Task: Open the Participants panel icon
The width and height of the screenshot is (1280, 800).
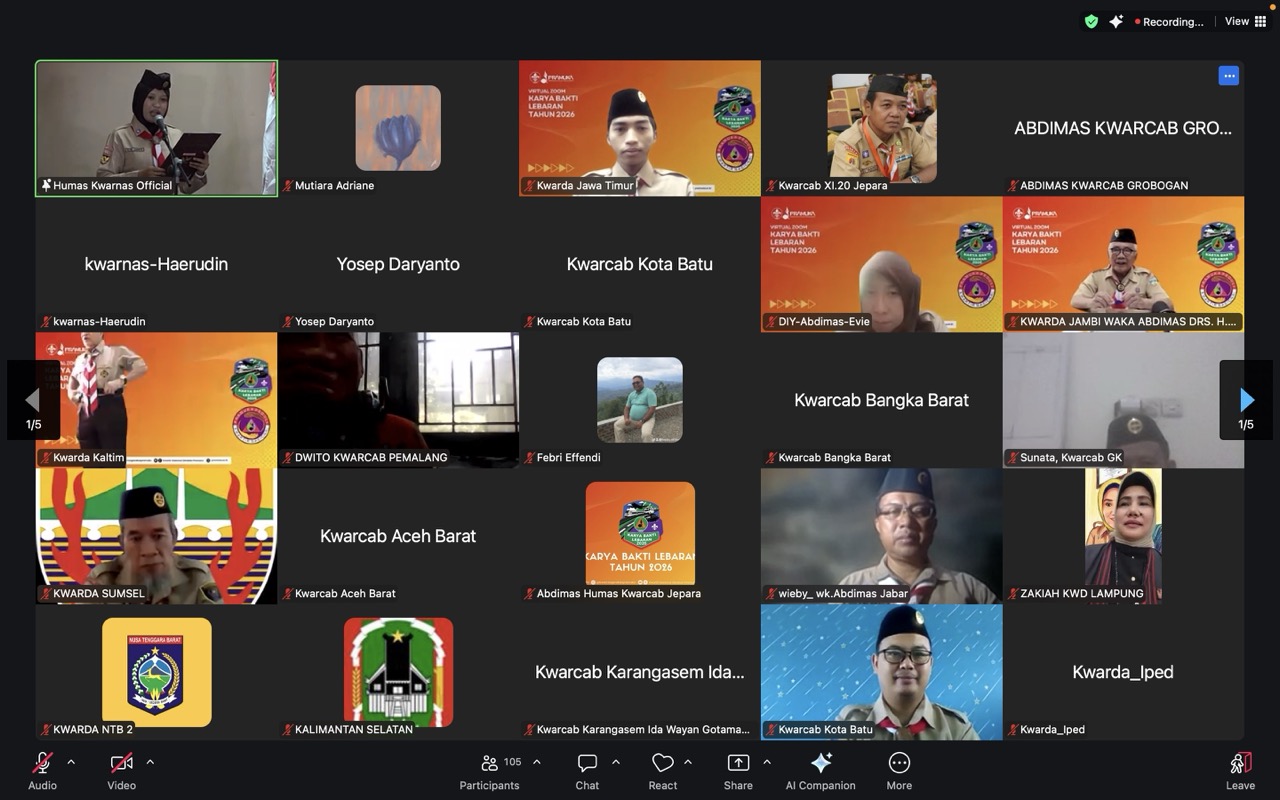Action: pyautogui.click(x=490, y=763)
